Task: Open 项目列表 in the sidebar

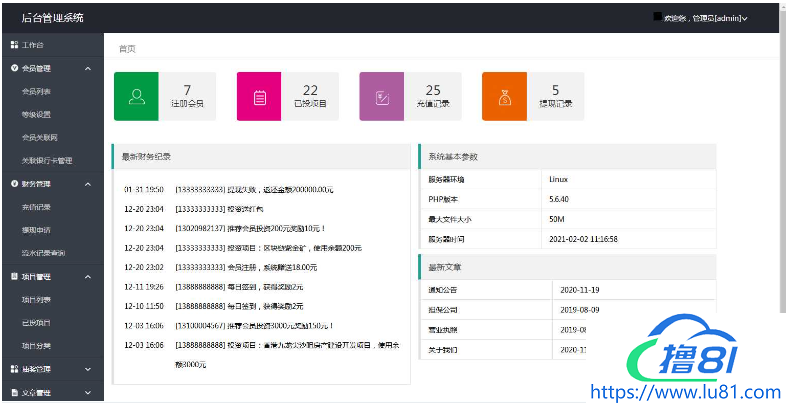Action: tap(36, 299)
